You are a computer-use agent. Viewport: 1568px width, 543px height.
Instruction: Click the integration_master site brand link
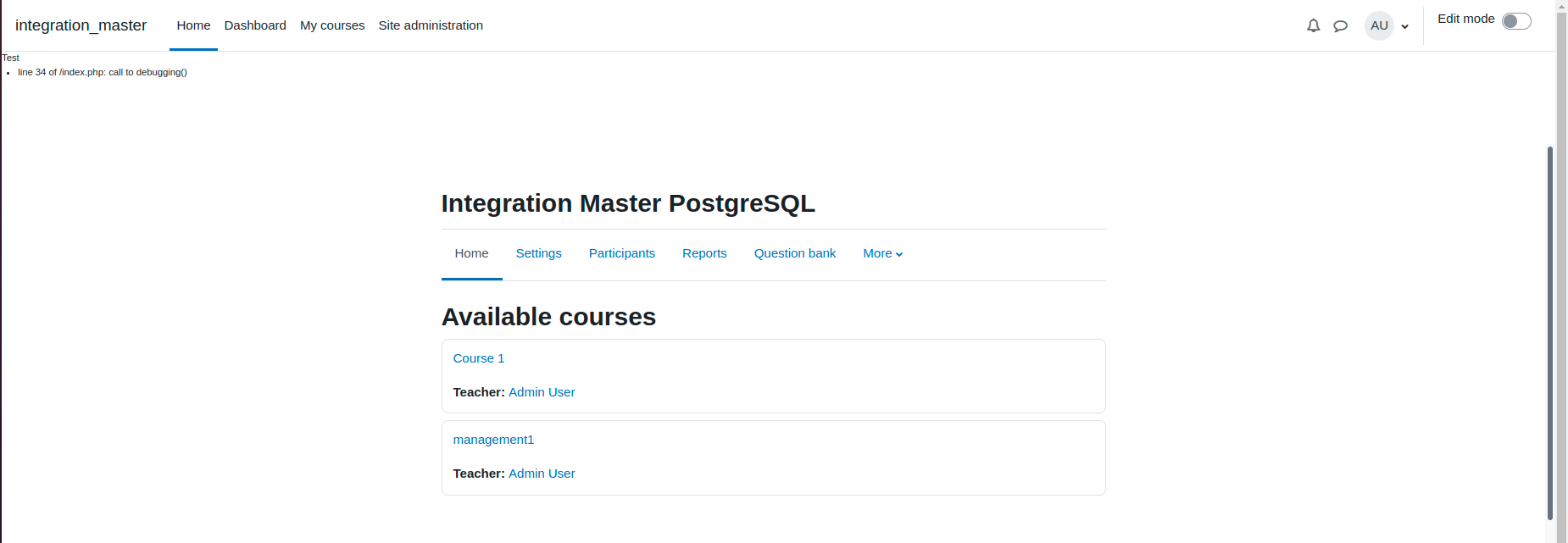(81, 25)
